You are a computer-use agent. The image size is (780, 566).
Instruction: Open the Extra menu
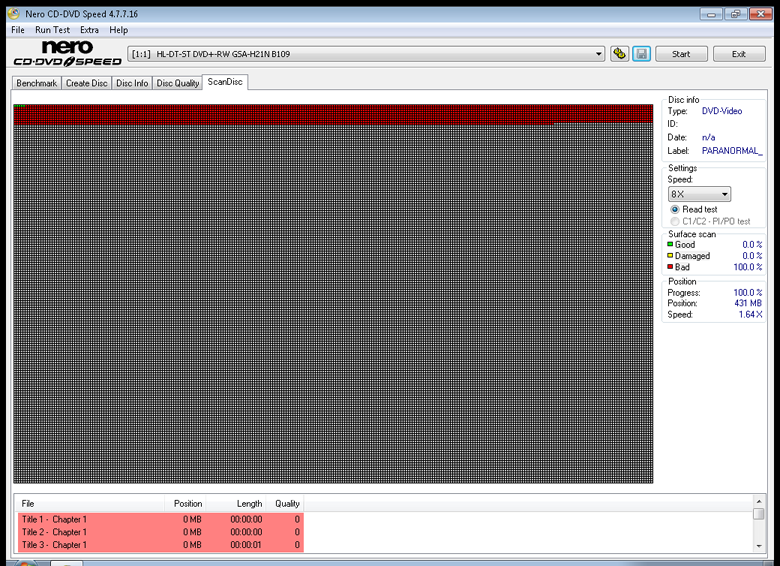(90, 30)
